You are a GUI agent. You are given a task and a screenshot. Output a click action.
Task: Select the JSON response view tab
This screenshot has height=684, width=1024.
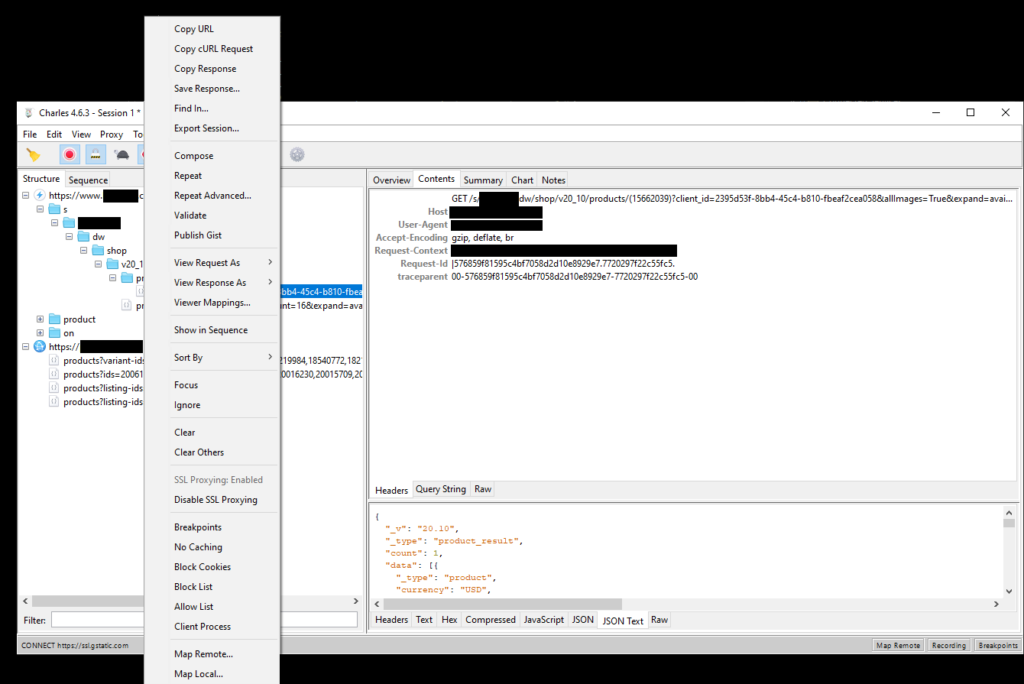click(583, 620)
